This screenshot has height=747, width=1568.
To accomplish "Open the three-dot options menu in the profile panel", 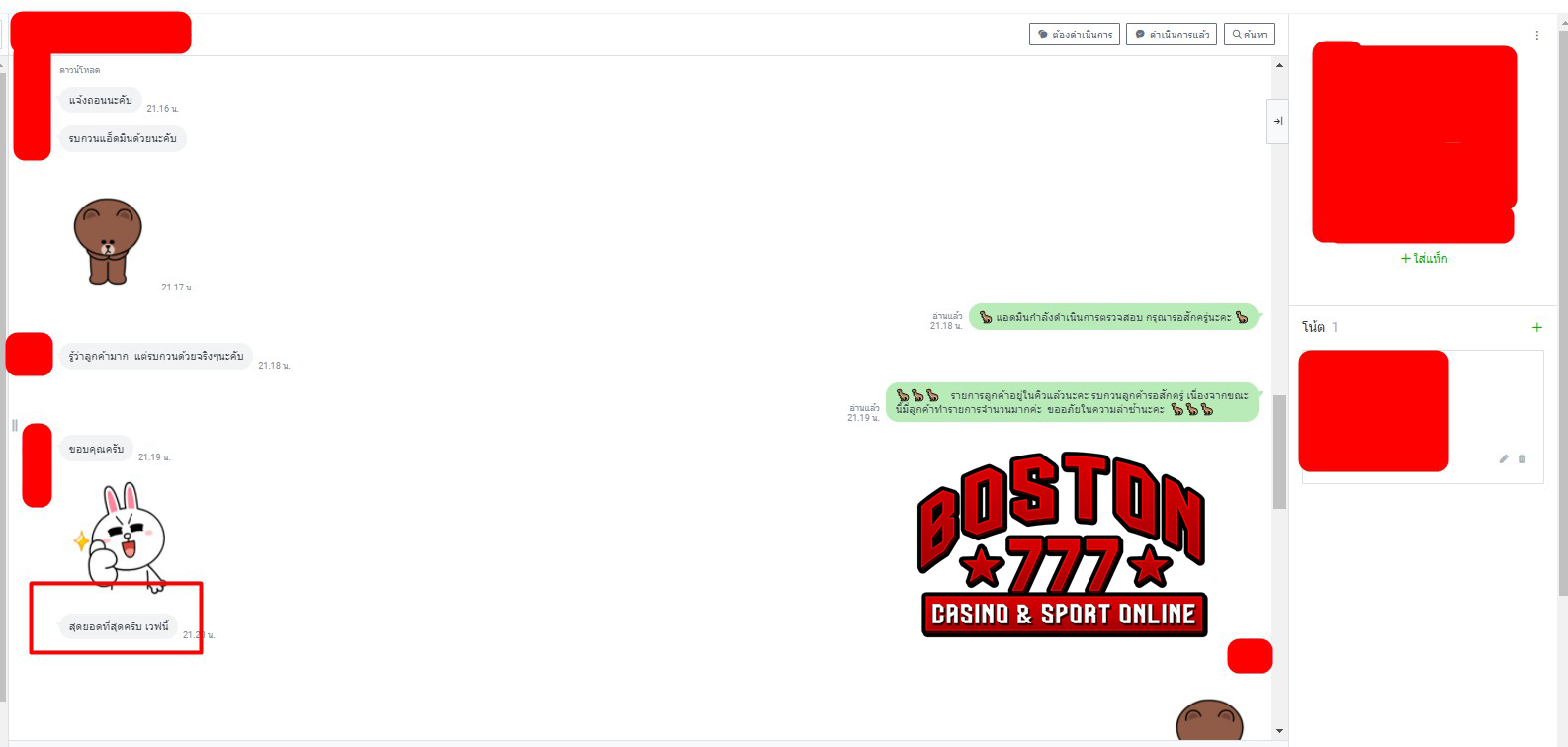I will tap(1536, 35).
